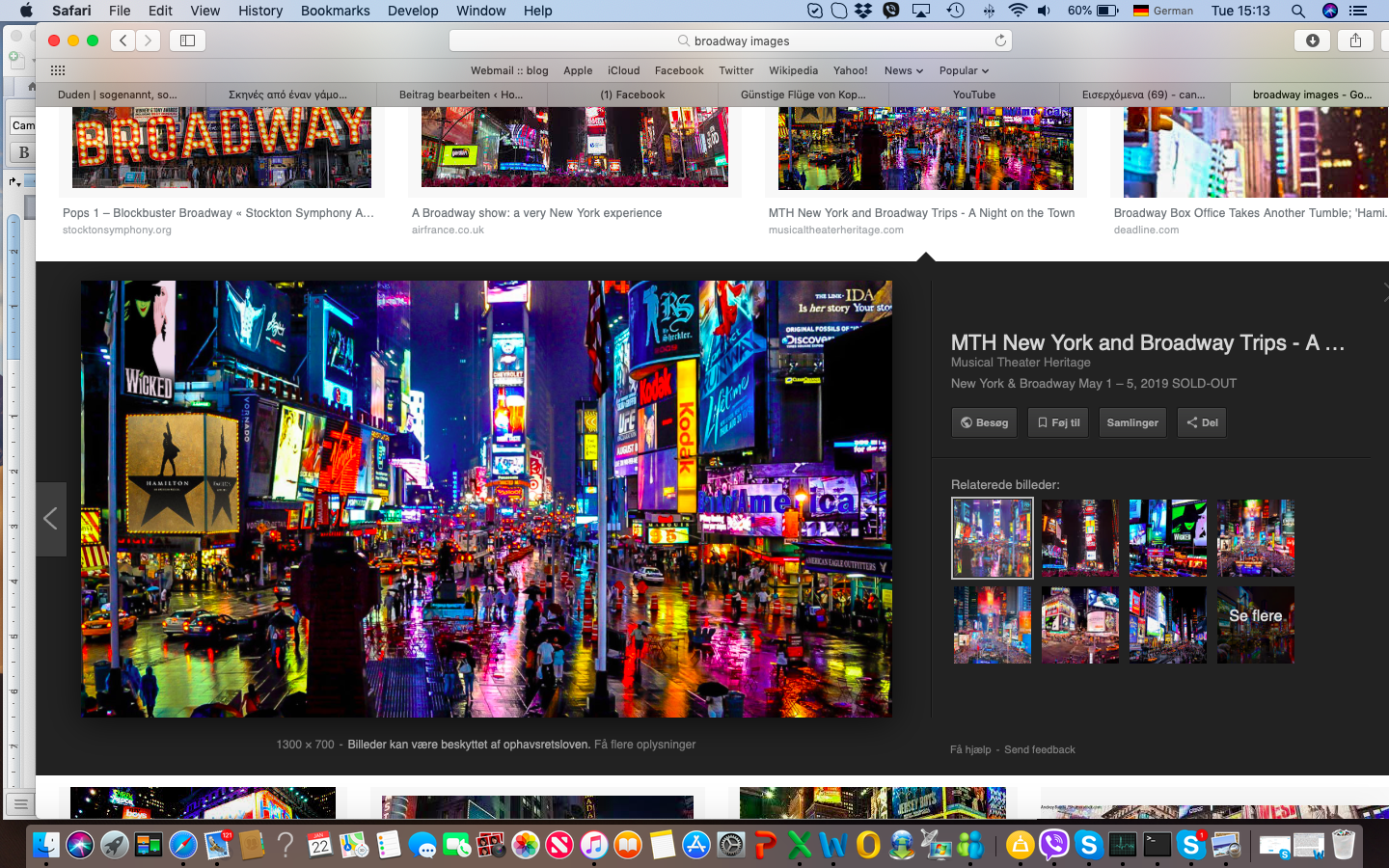Open Pops 1 Blockbuster Broadway result
1389x868 pixels.
[218, 213]
